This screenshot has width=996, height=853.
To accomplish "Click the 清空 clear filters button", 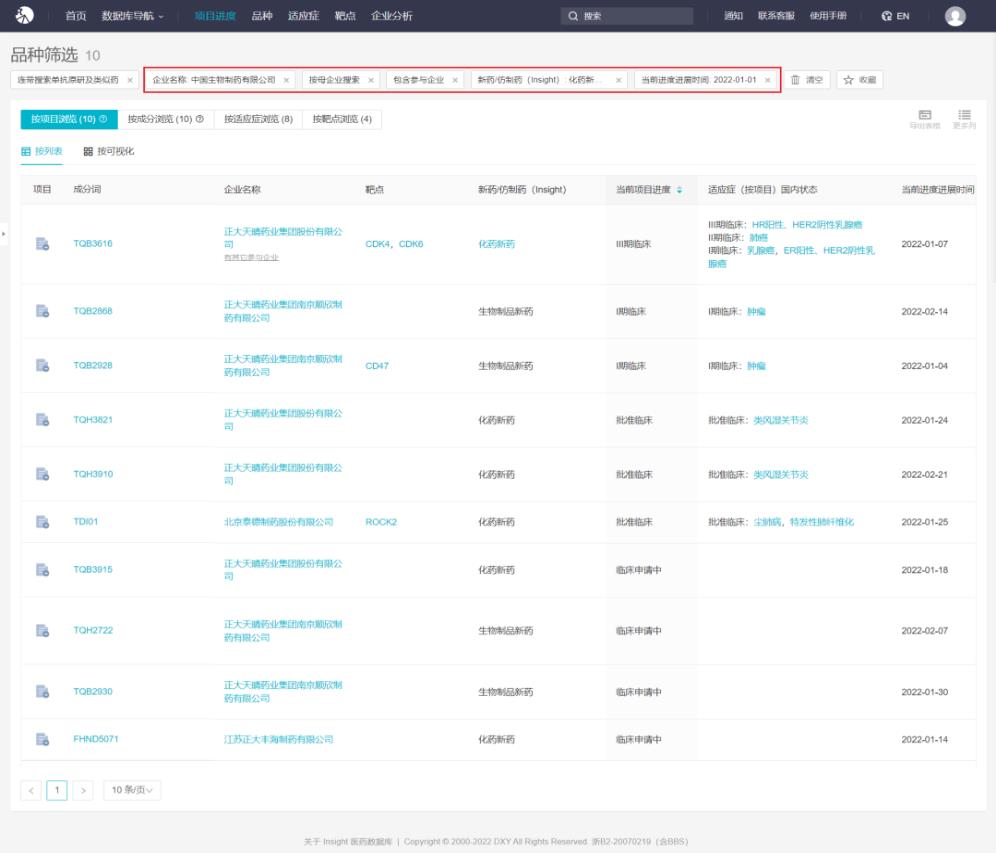I will 807,80.
